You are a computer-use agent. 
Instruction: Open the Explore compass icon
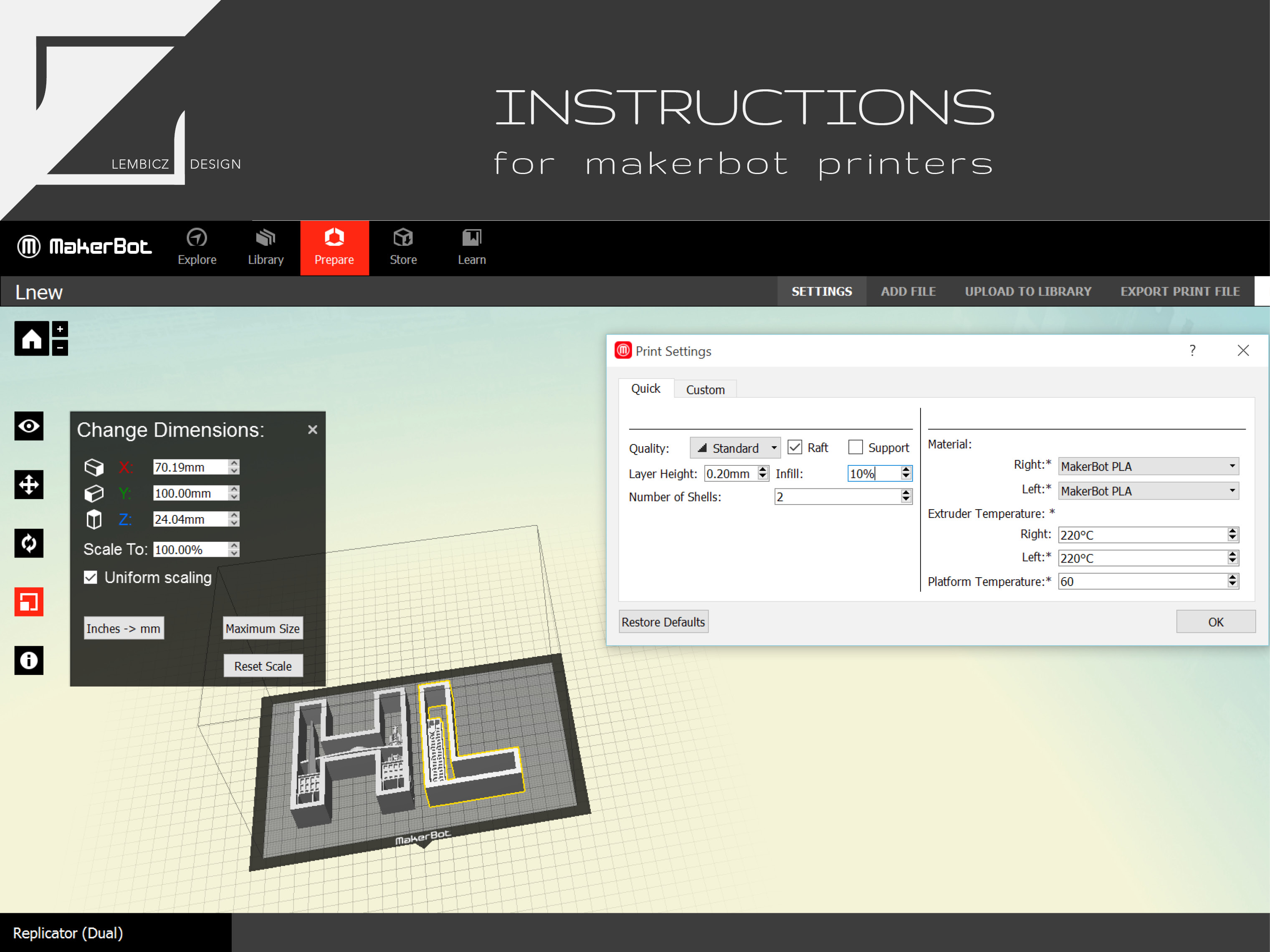197,237
